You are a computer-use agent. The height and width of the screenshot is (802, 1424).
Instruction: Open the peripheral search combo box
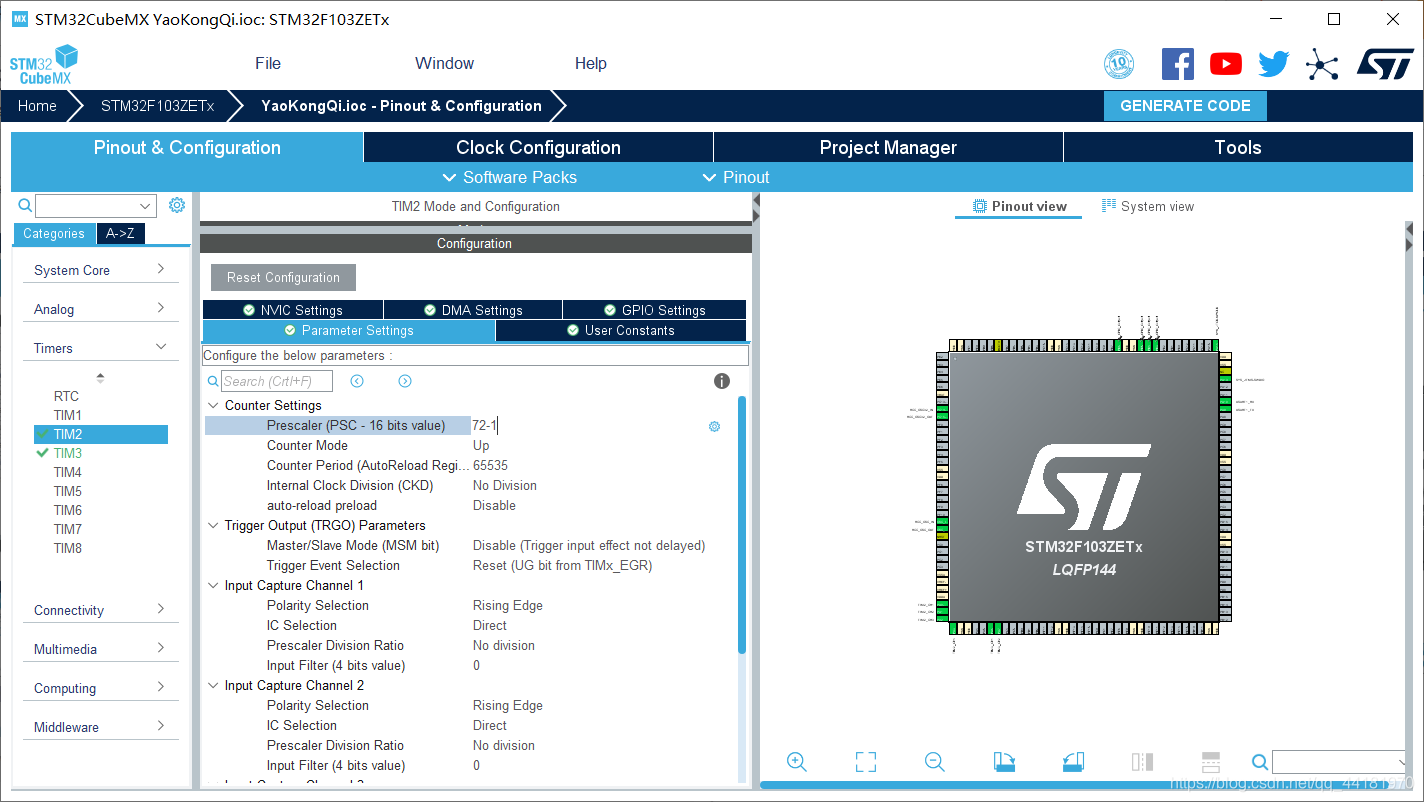tap(96, 206)
